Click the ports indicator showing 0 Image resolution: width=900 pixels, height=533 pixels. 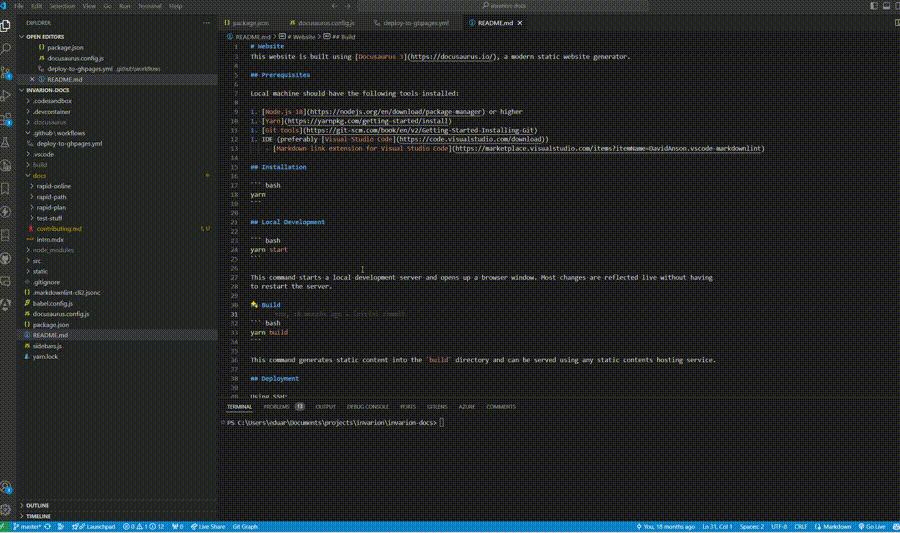point(178,527)
